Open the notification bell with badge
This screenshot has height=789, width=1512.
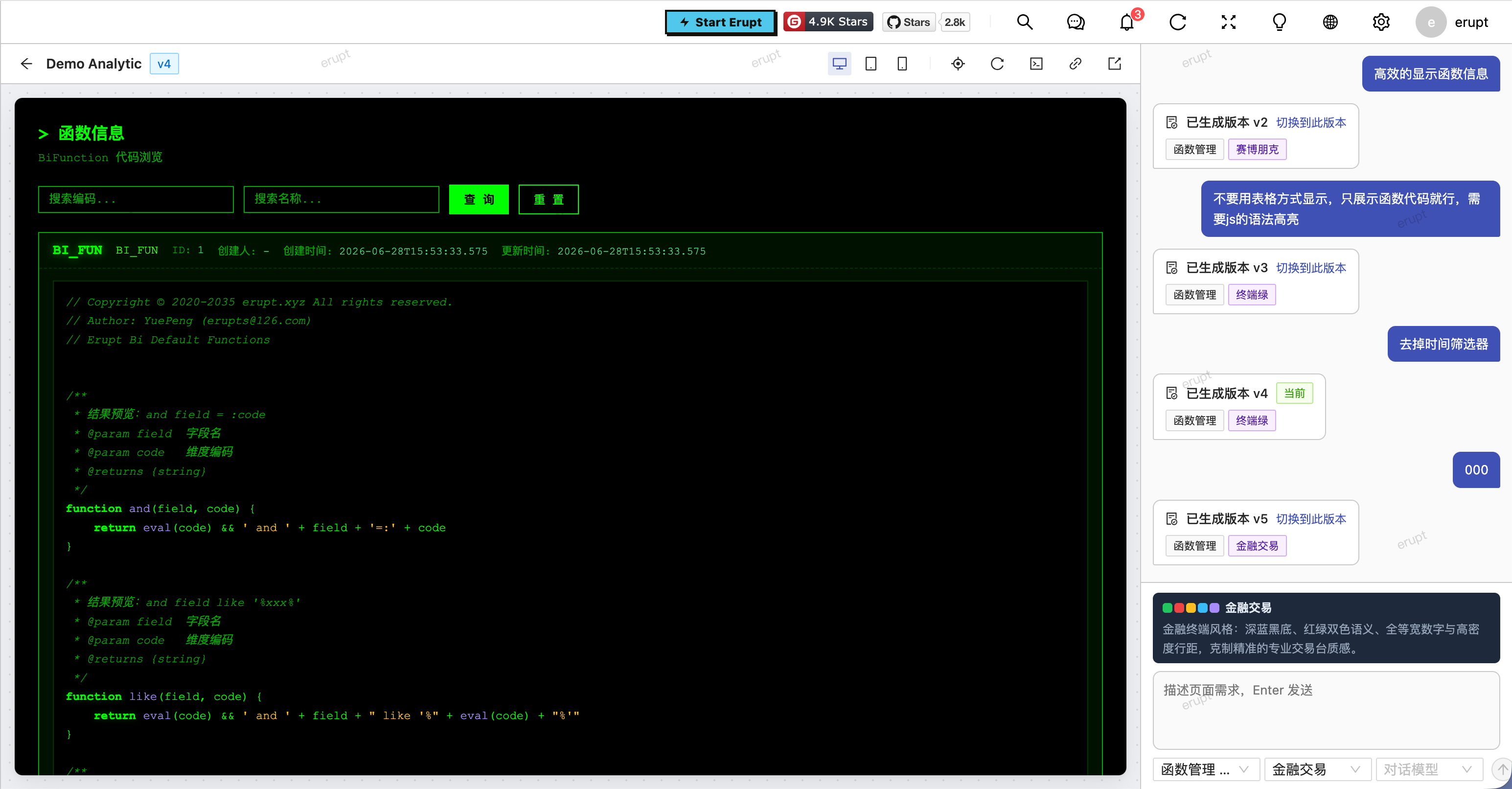pyautogui.click(x=1127, y=23)
